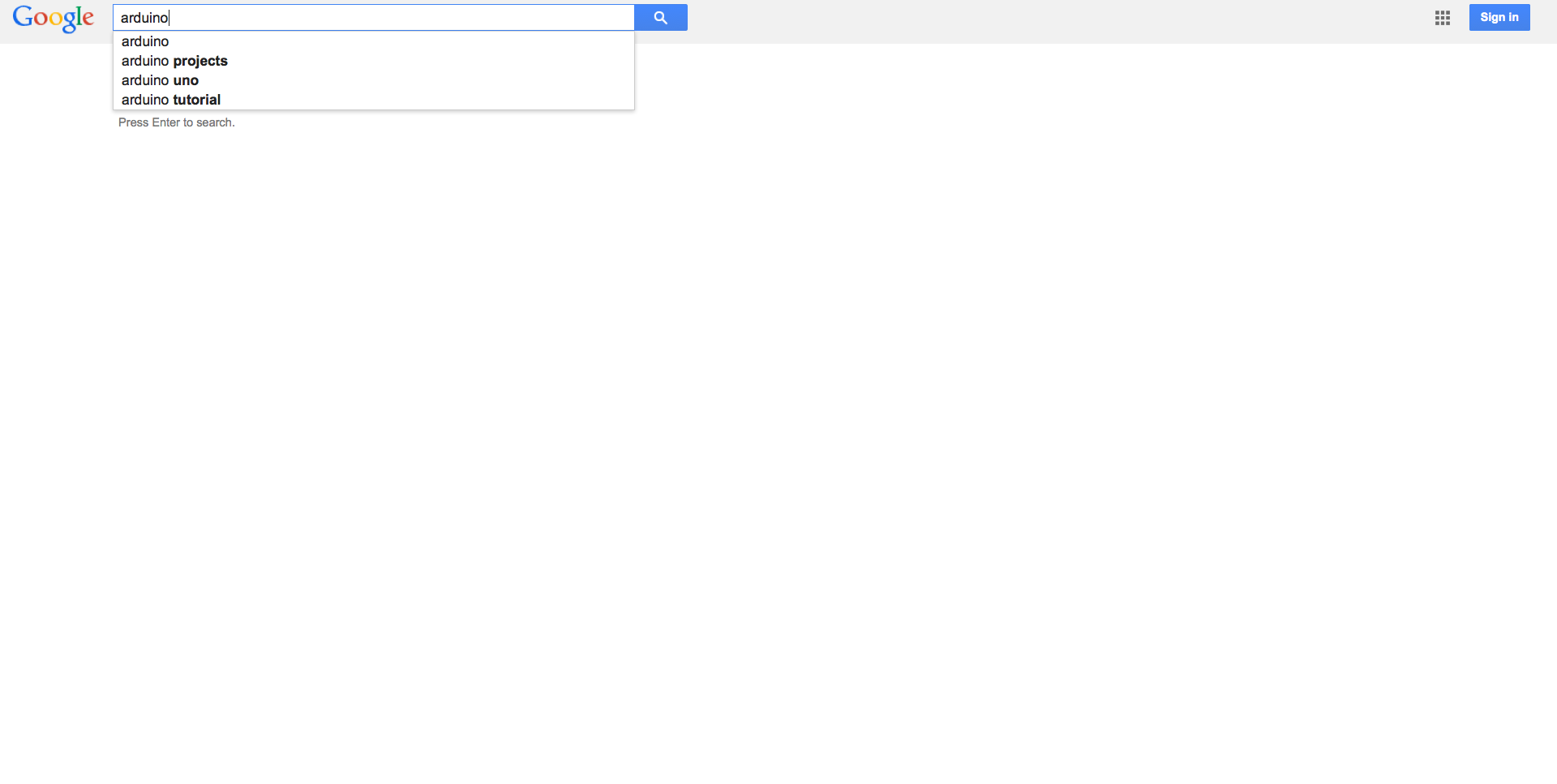Screen dimensions: 1557x784
Task: Click the Sign in button
Action: pos(1499,18)
